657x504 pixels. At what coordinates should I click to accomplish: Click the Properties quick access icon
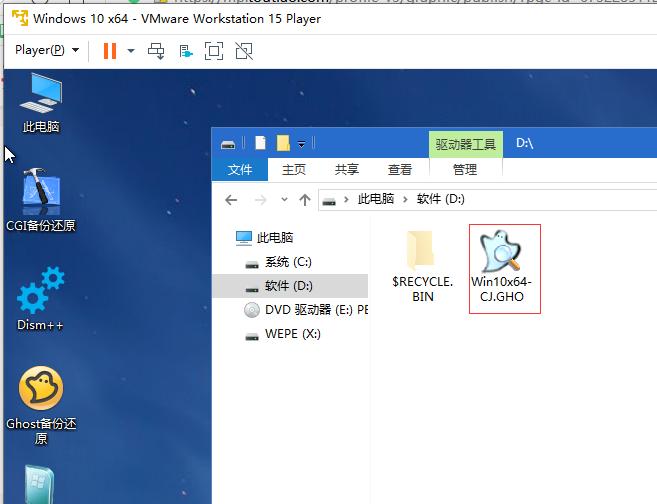(x=261, y=143)
